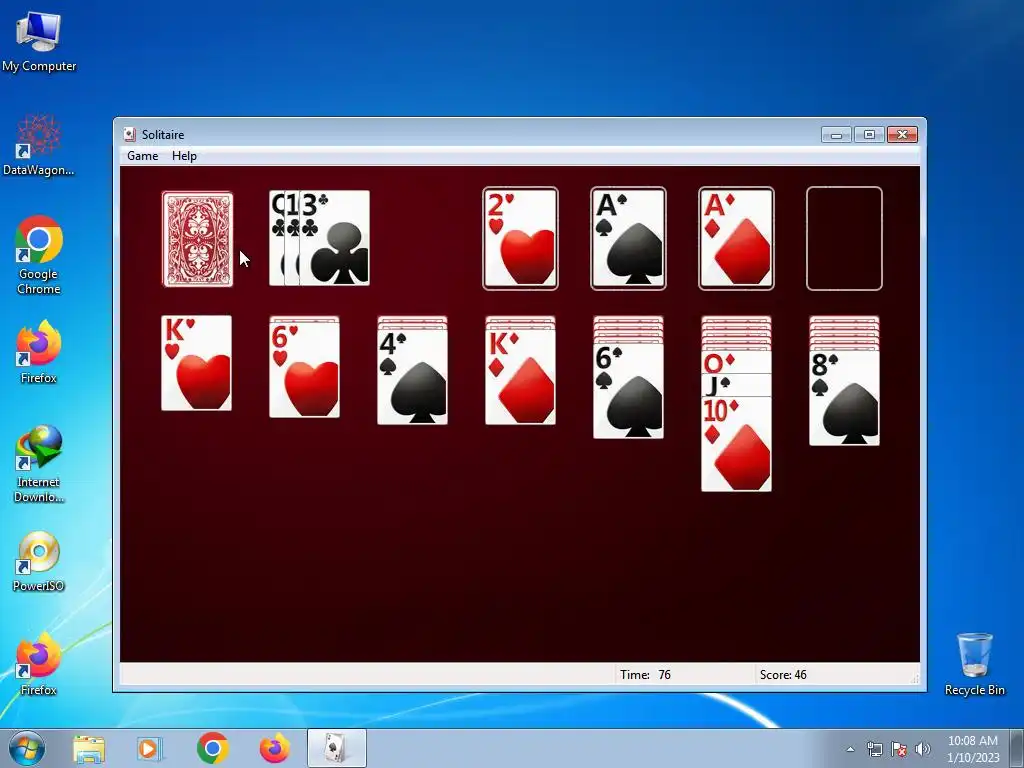Click the taskbar clock showing 10:08 AM
Screen dimensions: 1024x768
973,749
